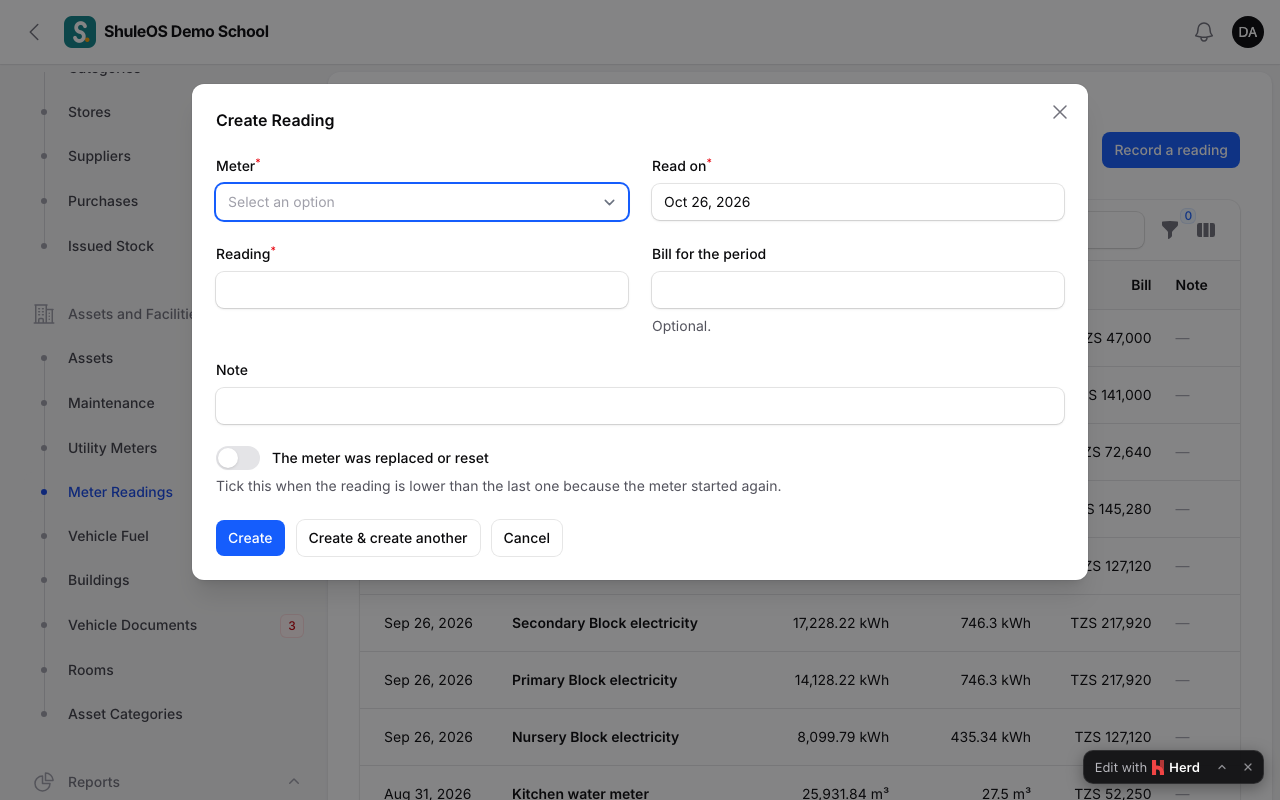
Task: Click the notifications bell icon
Action: tap(1204, 32)
